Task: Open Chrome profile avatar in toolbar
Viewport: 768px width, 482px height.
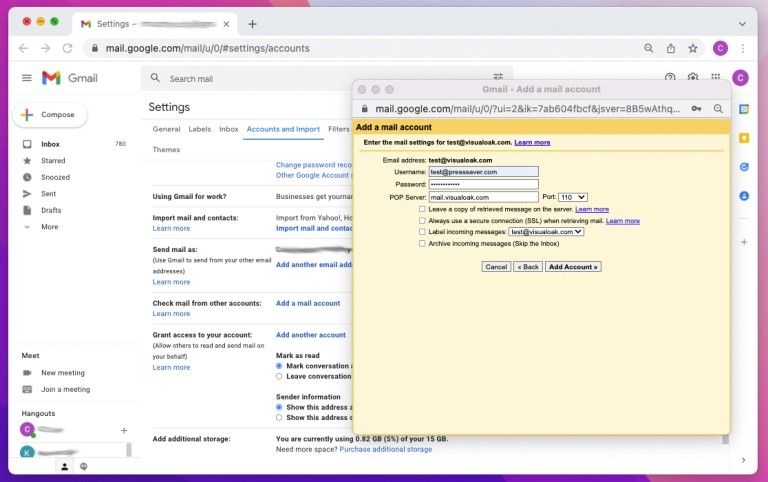Action: coord(720,48)
